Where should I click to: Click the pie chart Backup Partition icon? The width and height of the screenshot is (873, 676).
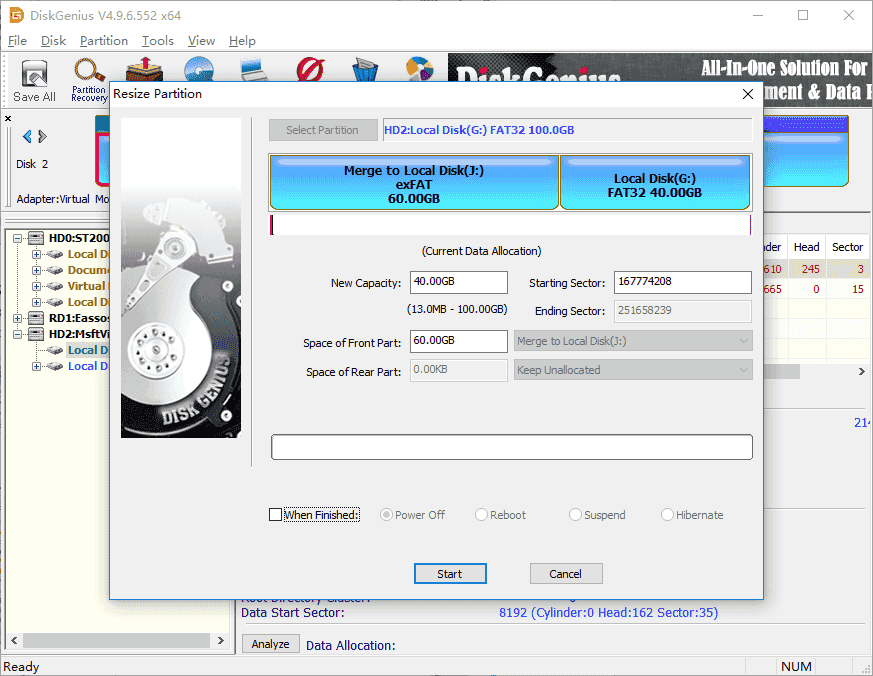pos(419,70)
